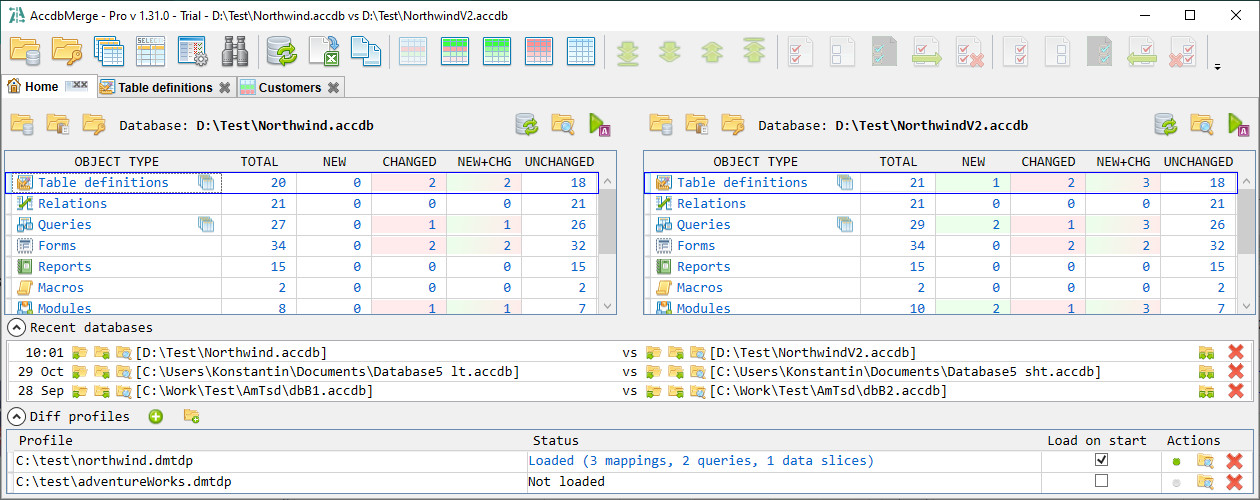Viewport: 1260px width, 500px height.
Task: Switch to the Customers tab
Action: [290, 87]
